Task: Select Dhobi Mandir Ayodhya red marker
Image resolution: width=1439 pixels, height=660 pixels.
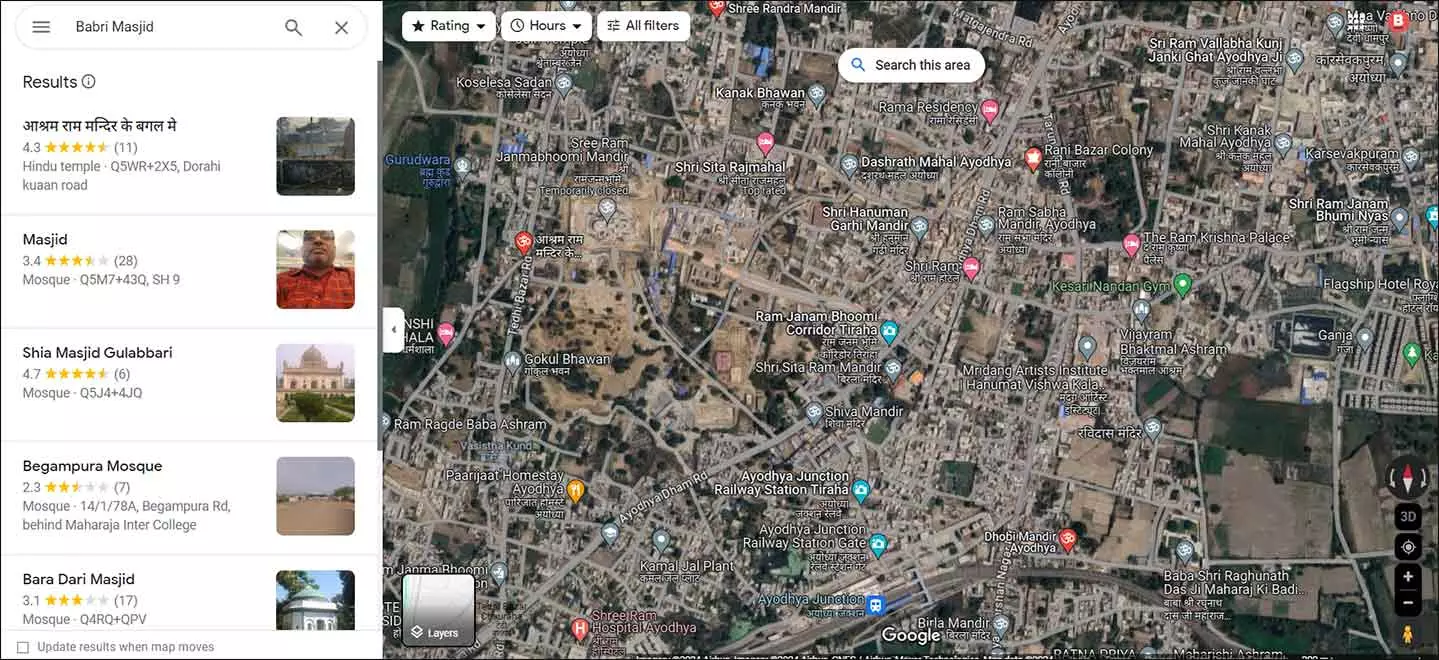Action: [1067, 540]
